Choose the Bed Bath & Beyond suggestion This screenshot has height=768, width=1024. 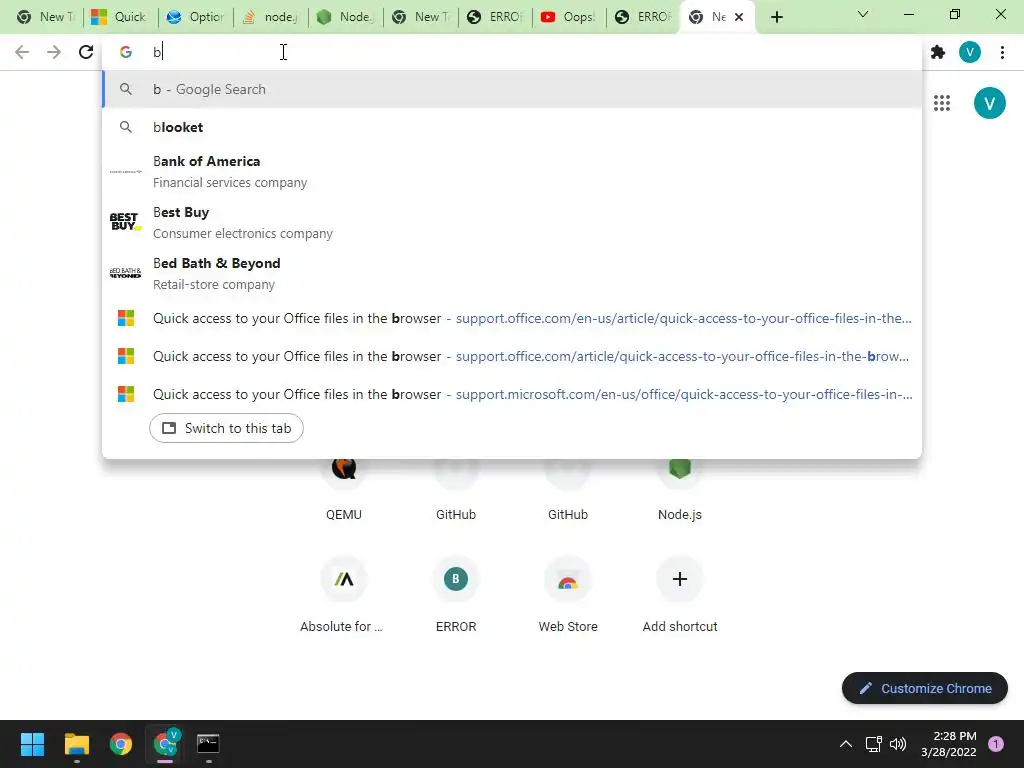[512, 273]
